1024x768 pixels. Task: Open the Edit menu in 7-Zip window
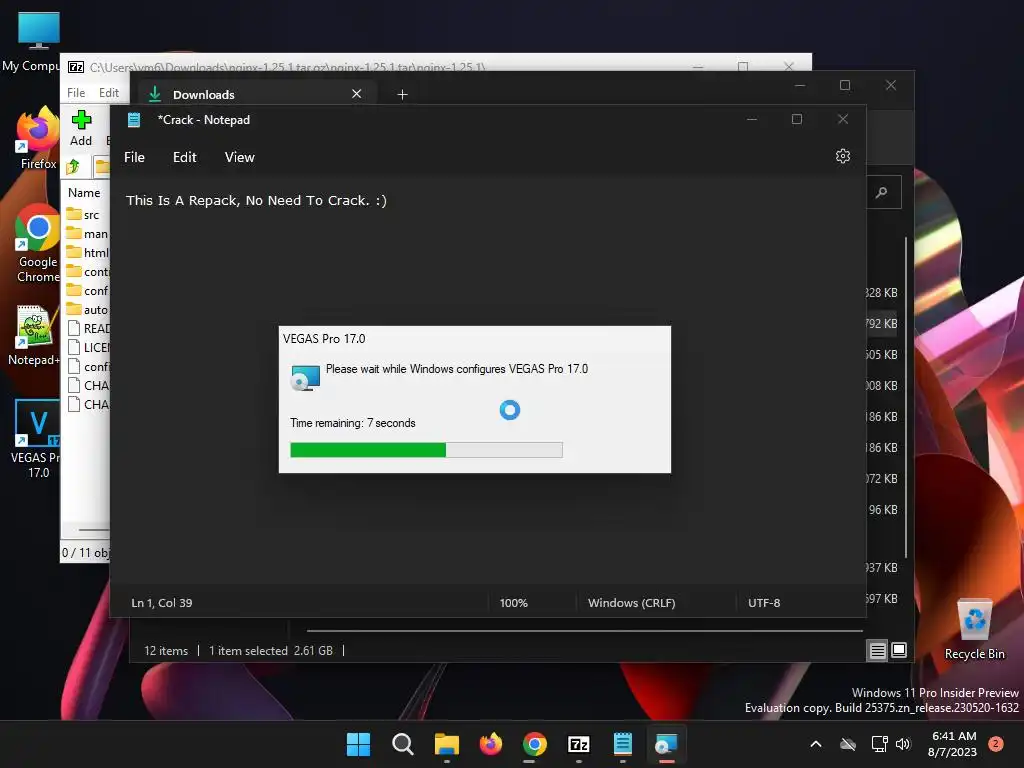pos(108,93)
